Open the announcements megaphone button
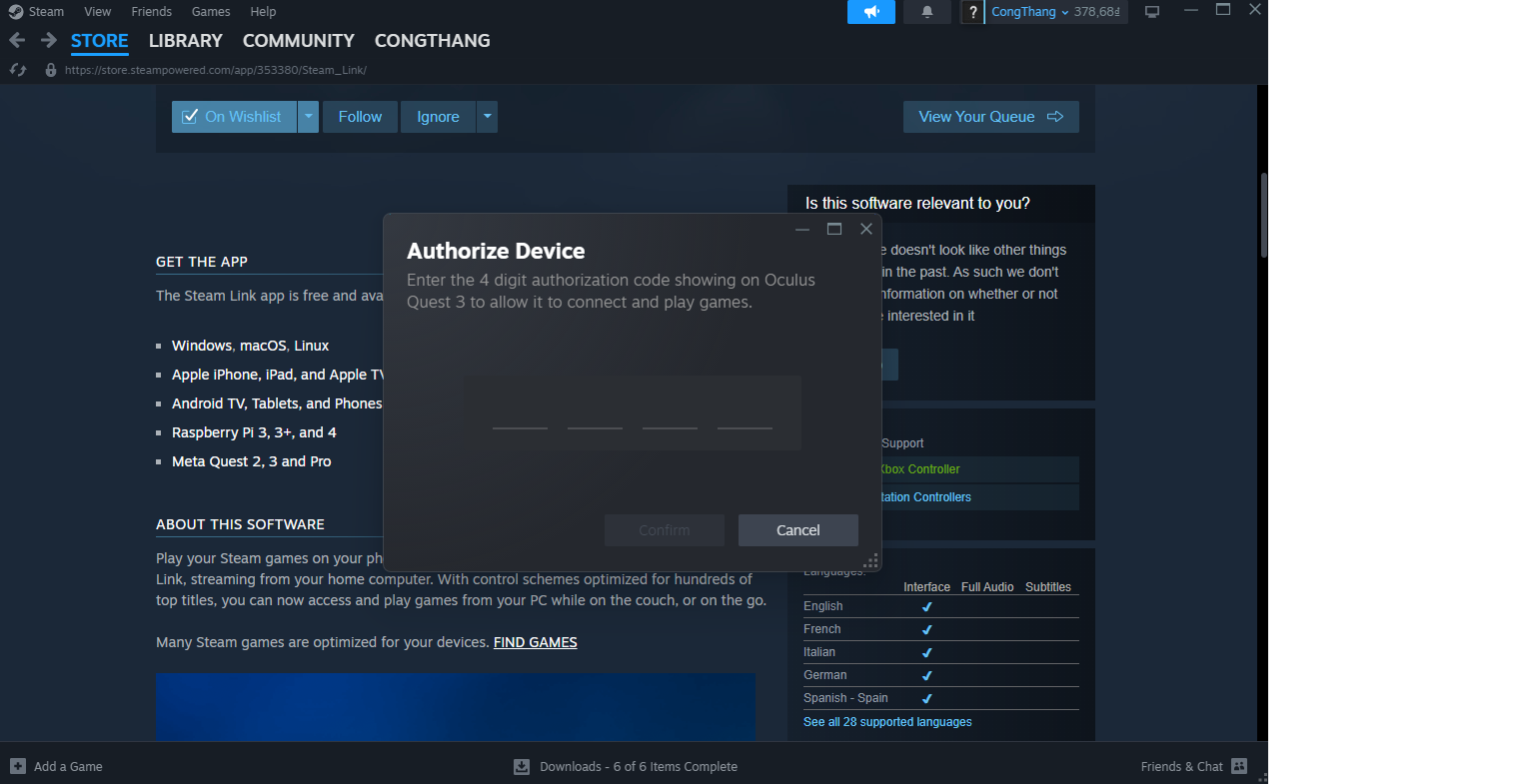Screen dimensions: 1536x784 click(x=871, y=12)
